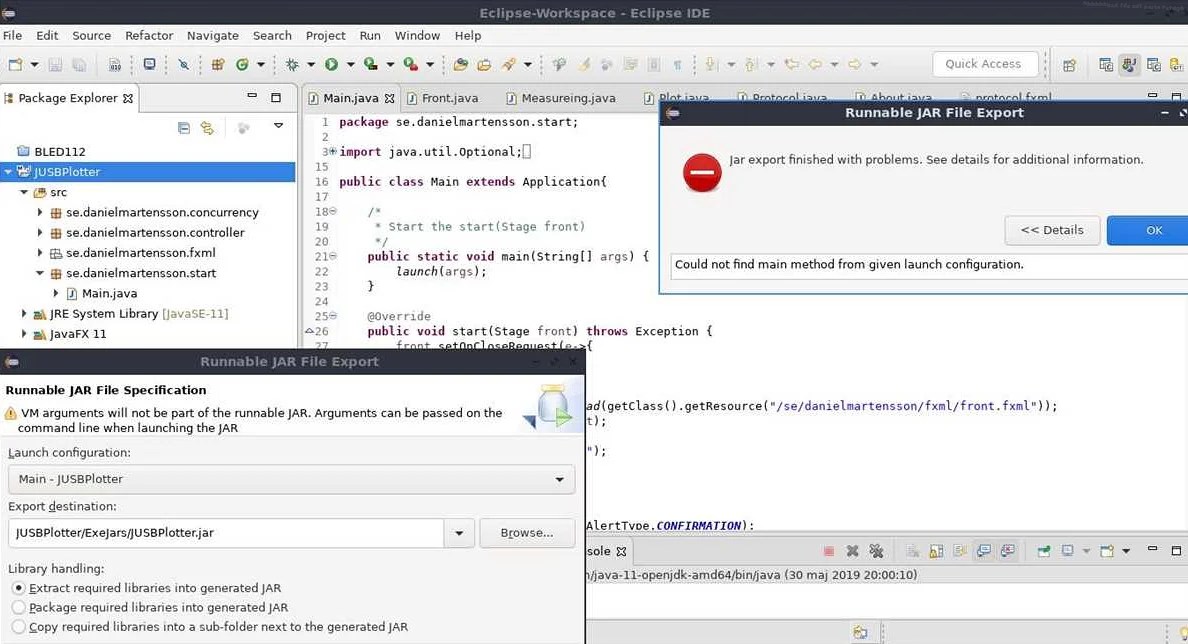Open the Refactor menu
The width and height of the screenshot is (1188, 644).
point(148,35)
